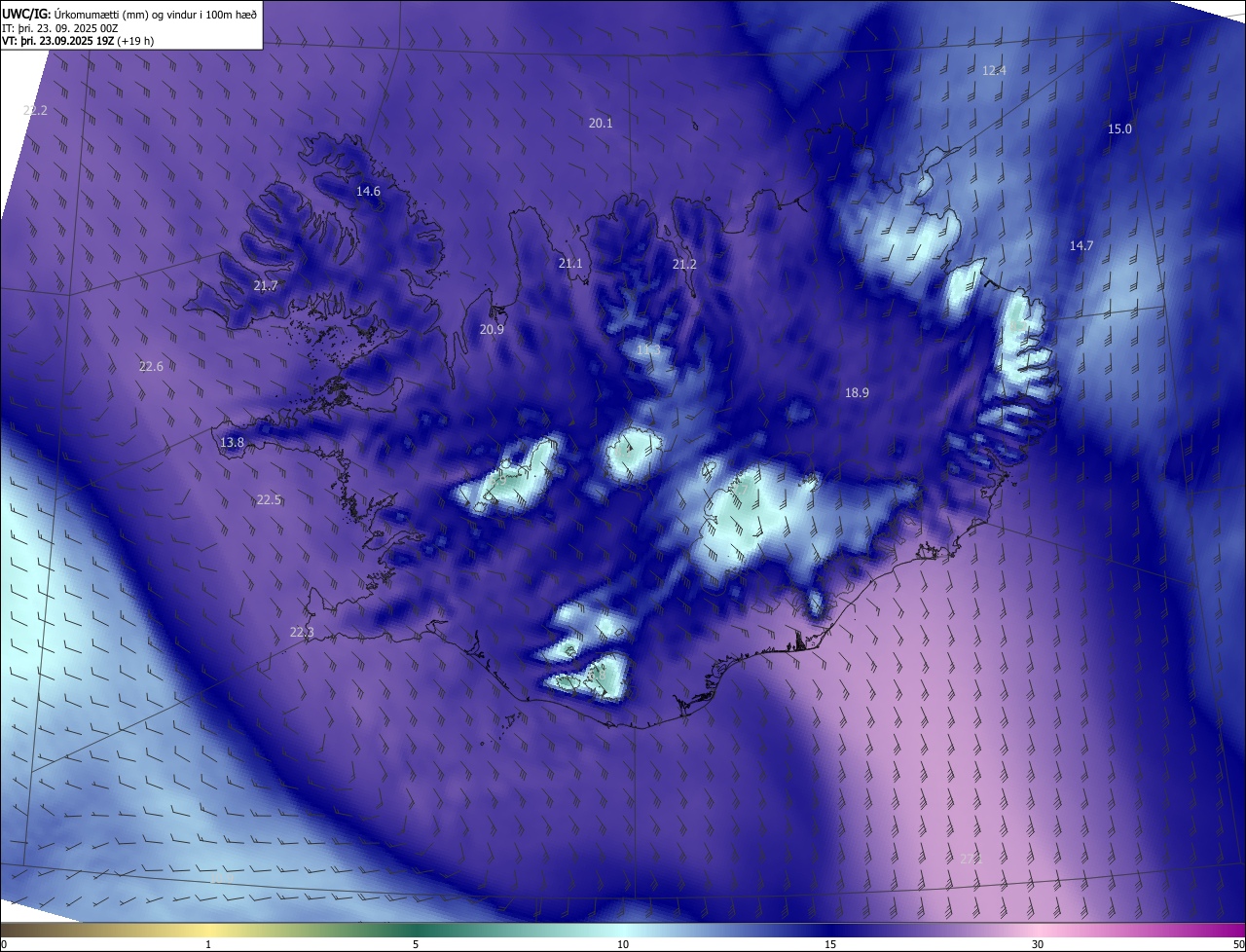Click the 22.6 value label
Viewport: 1246px width, 952px height.
151,366
